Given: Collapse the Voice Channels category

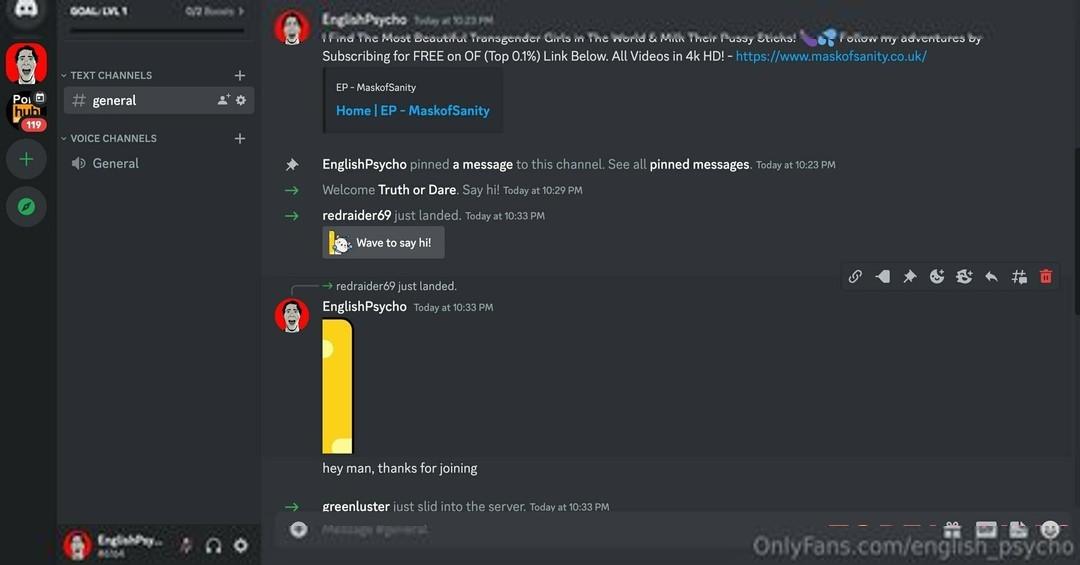Looking at the screenshot, I should 109,138.
